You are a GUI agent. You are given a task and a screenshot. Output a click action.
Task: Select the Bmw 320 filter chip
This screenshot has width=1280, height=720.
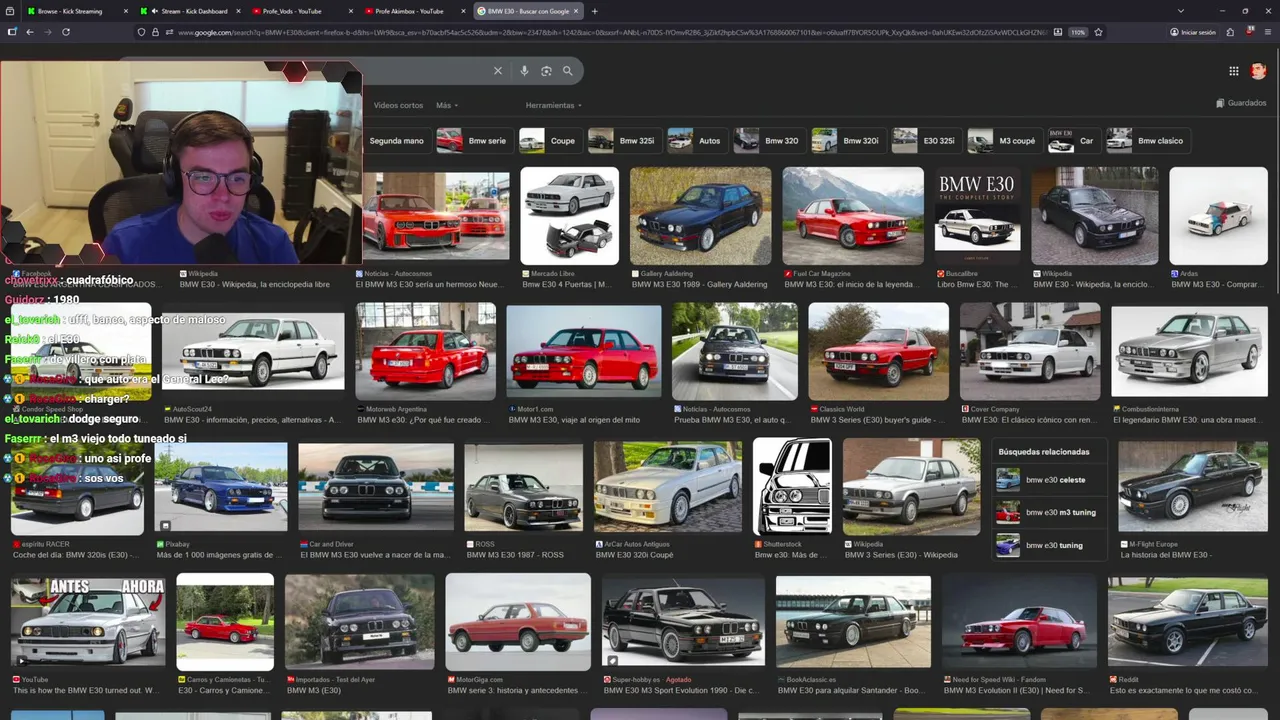(x=769, y=140)
